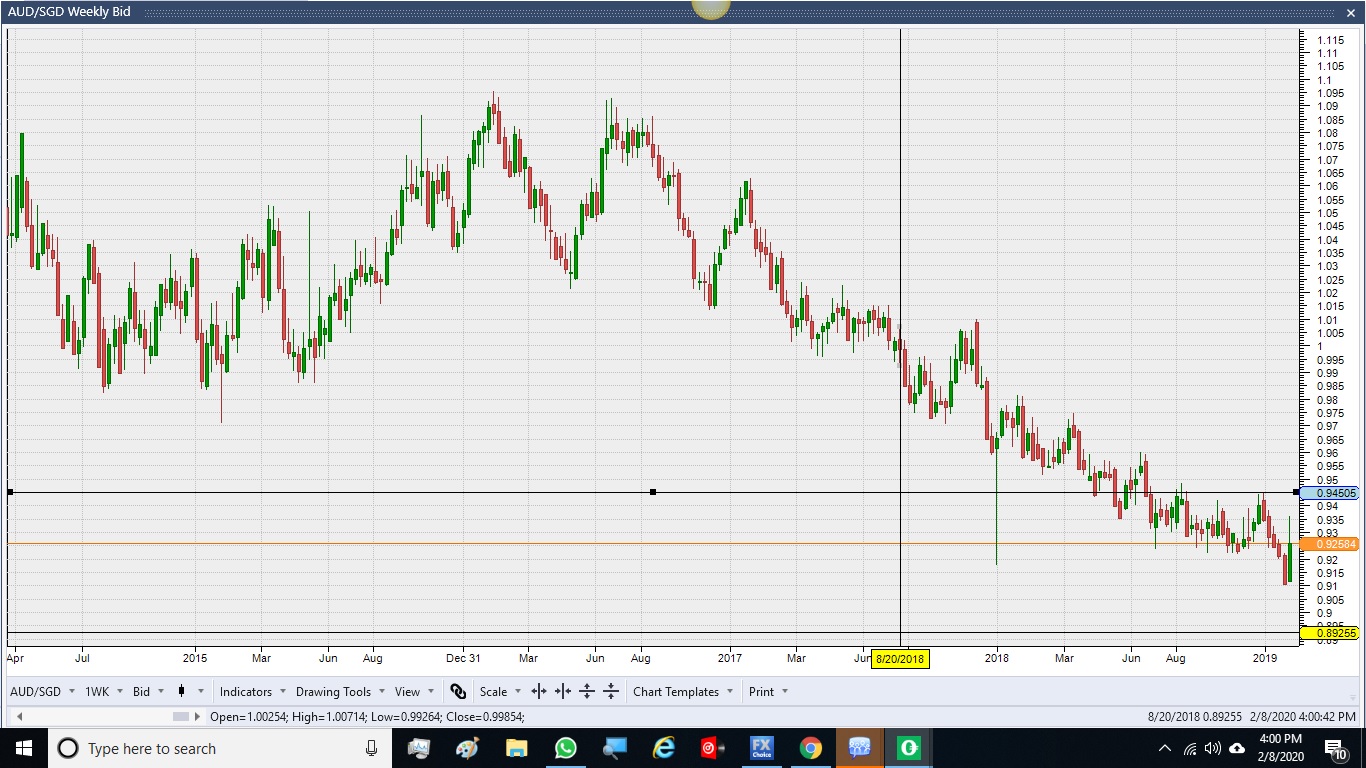
Task: Click the 'Dec 31' time axis label
Action: coord(463,658)
